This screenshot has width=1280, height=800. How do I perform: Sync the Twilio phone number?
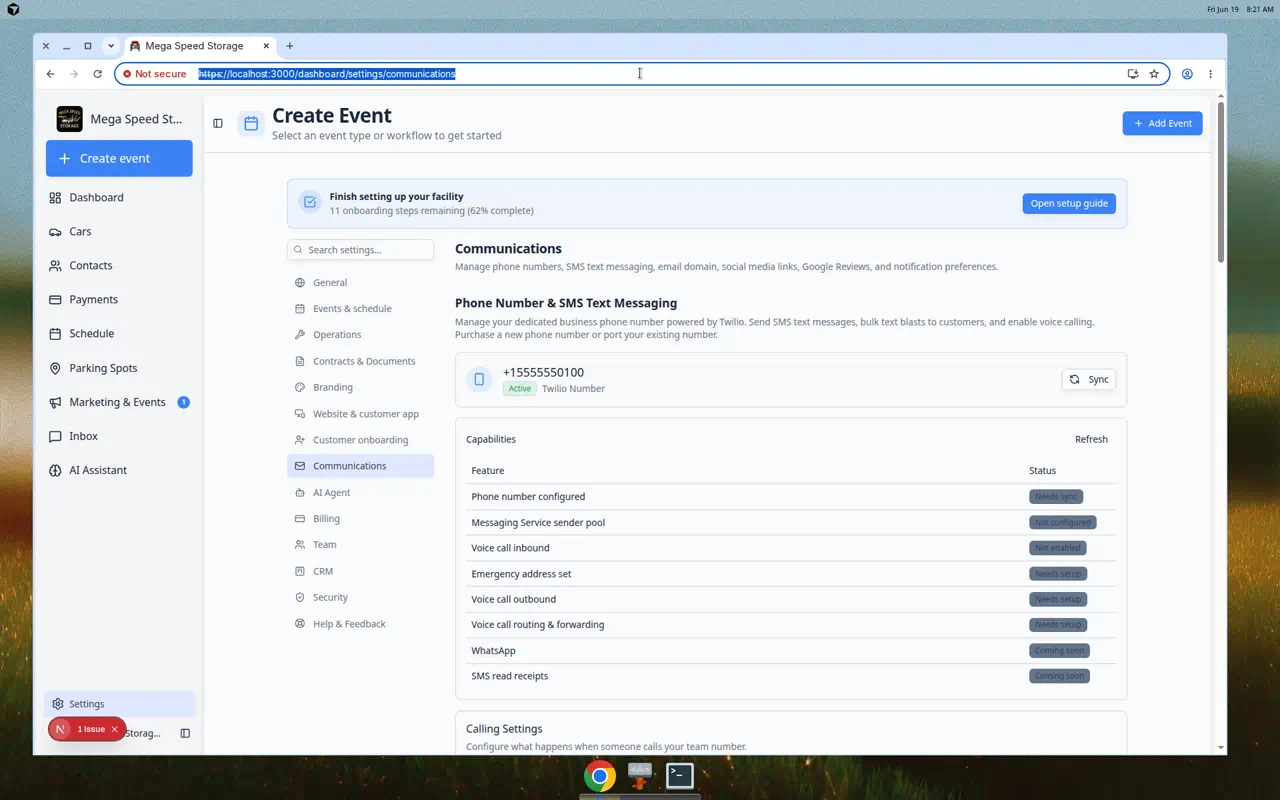tap(1088, 380)
